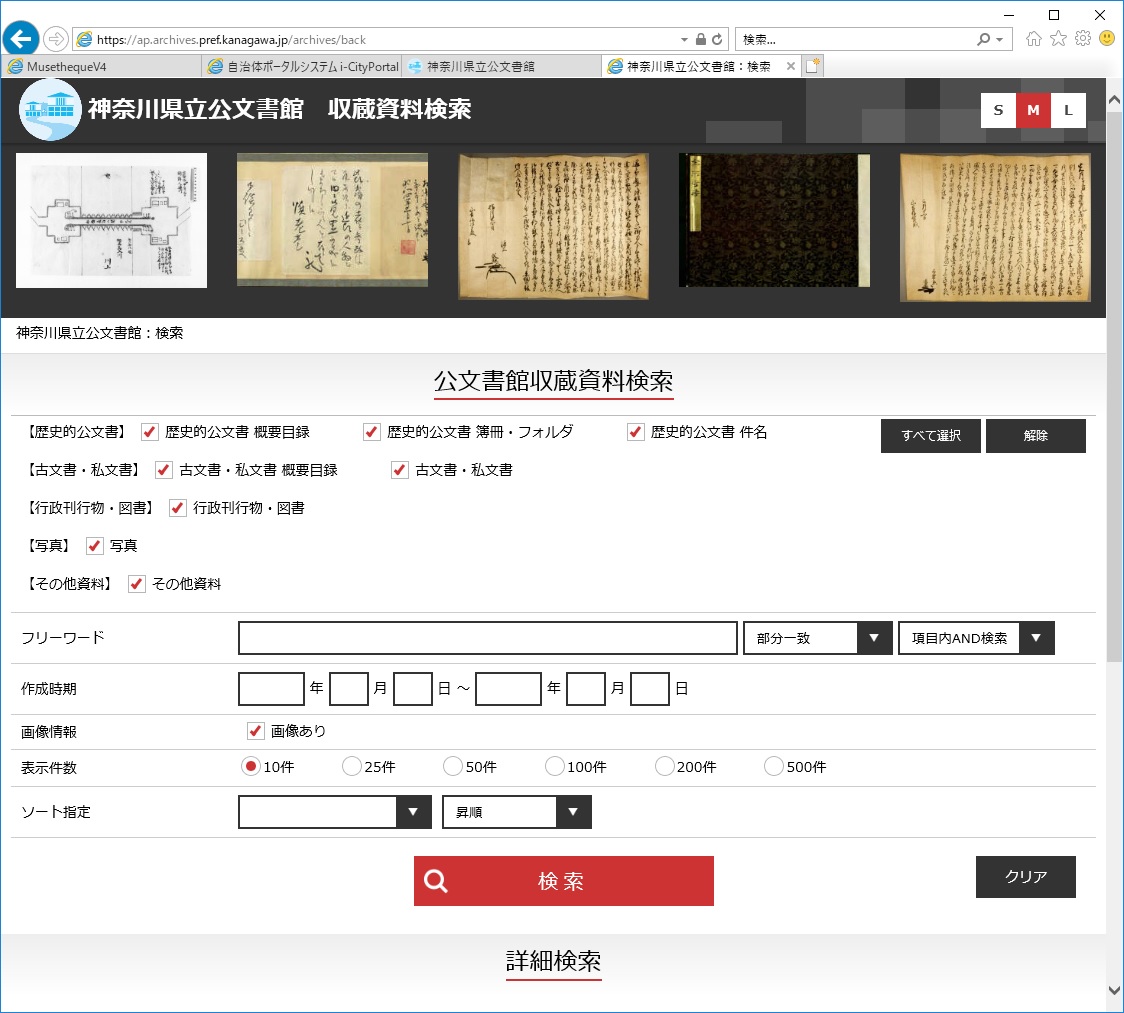Select the 500件 display count radio
The height and width of the screenshot is (1013, 1124).
(x=773, y=766)
